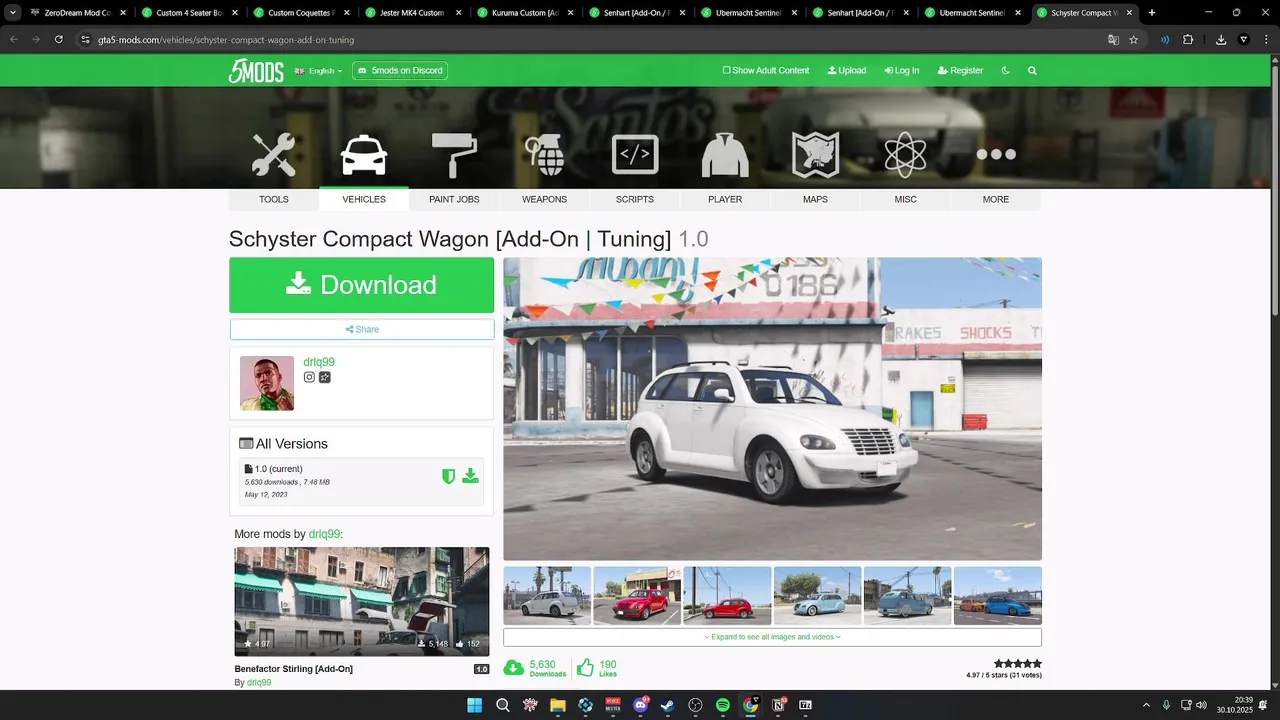Select the red car thumbnail with yellow building
Screen dimensions: 1280x720
[x=637, y=596]
